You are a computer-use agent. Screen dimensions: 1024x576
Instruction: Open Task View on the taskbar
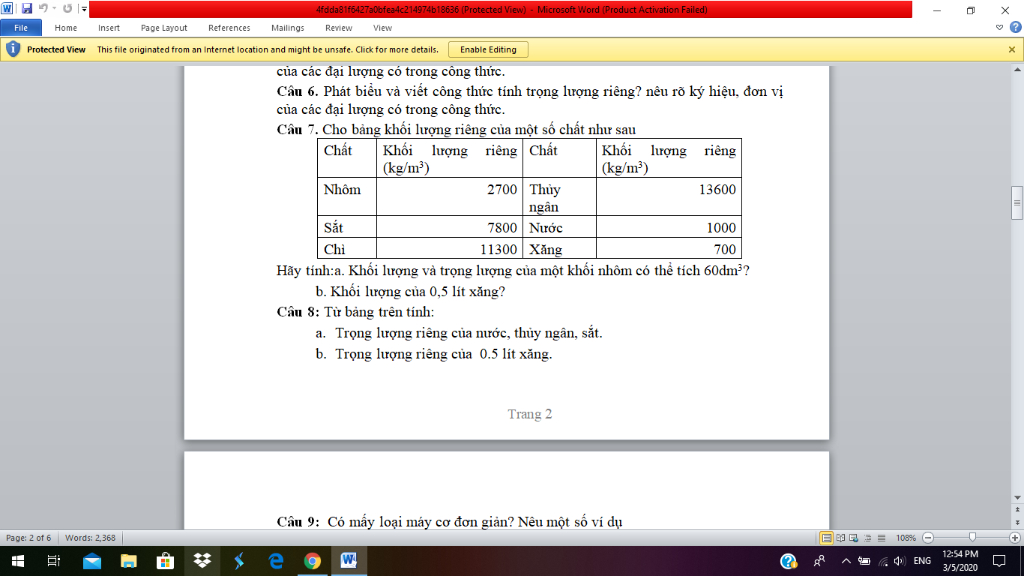point(54,561)
